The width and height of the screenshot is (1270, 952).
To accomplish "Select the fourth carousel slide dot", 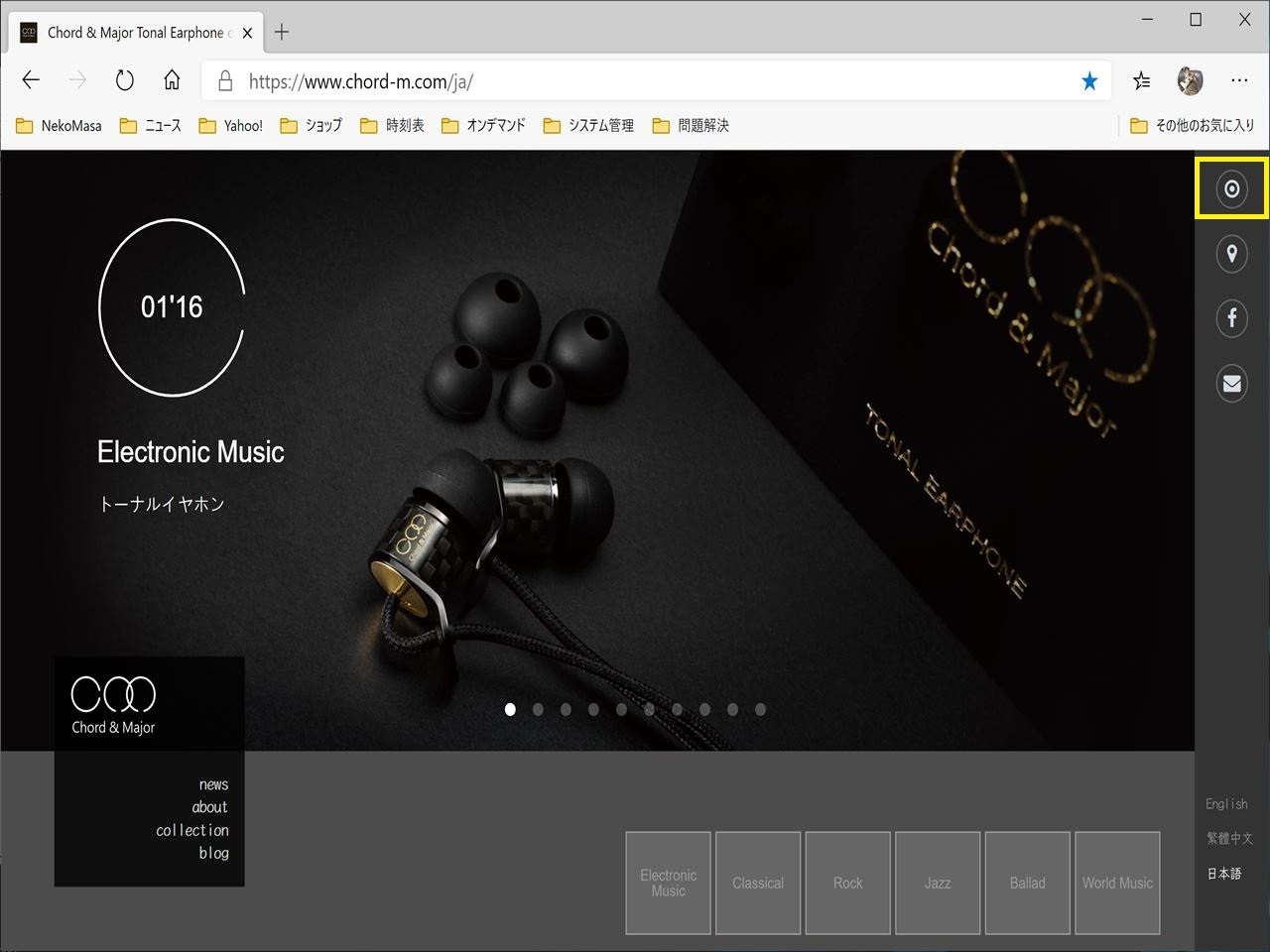I will 593,709.
